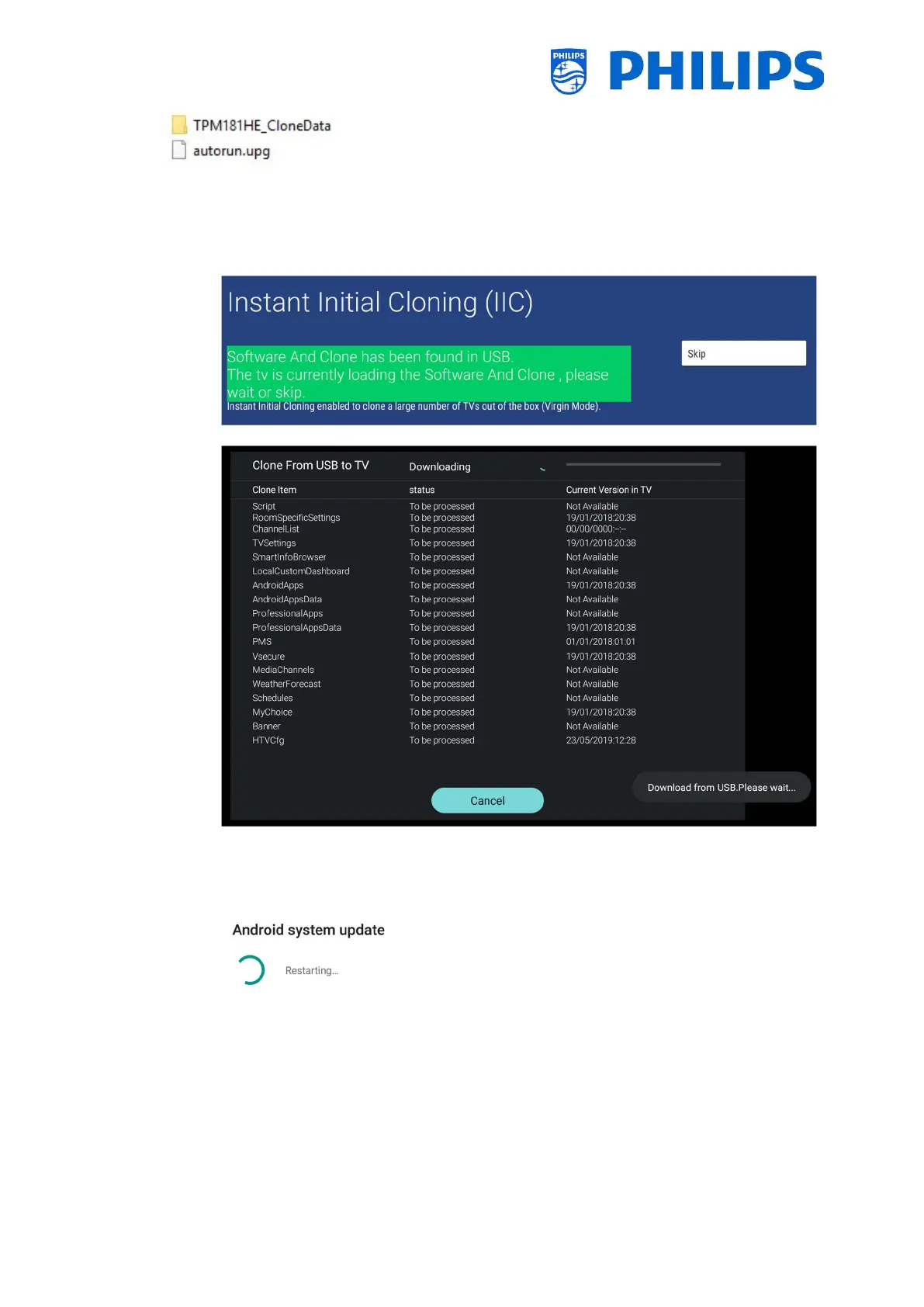Select the MediaChannels clone item
Screen dimensions: 924x1307
pos(283,670)
